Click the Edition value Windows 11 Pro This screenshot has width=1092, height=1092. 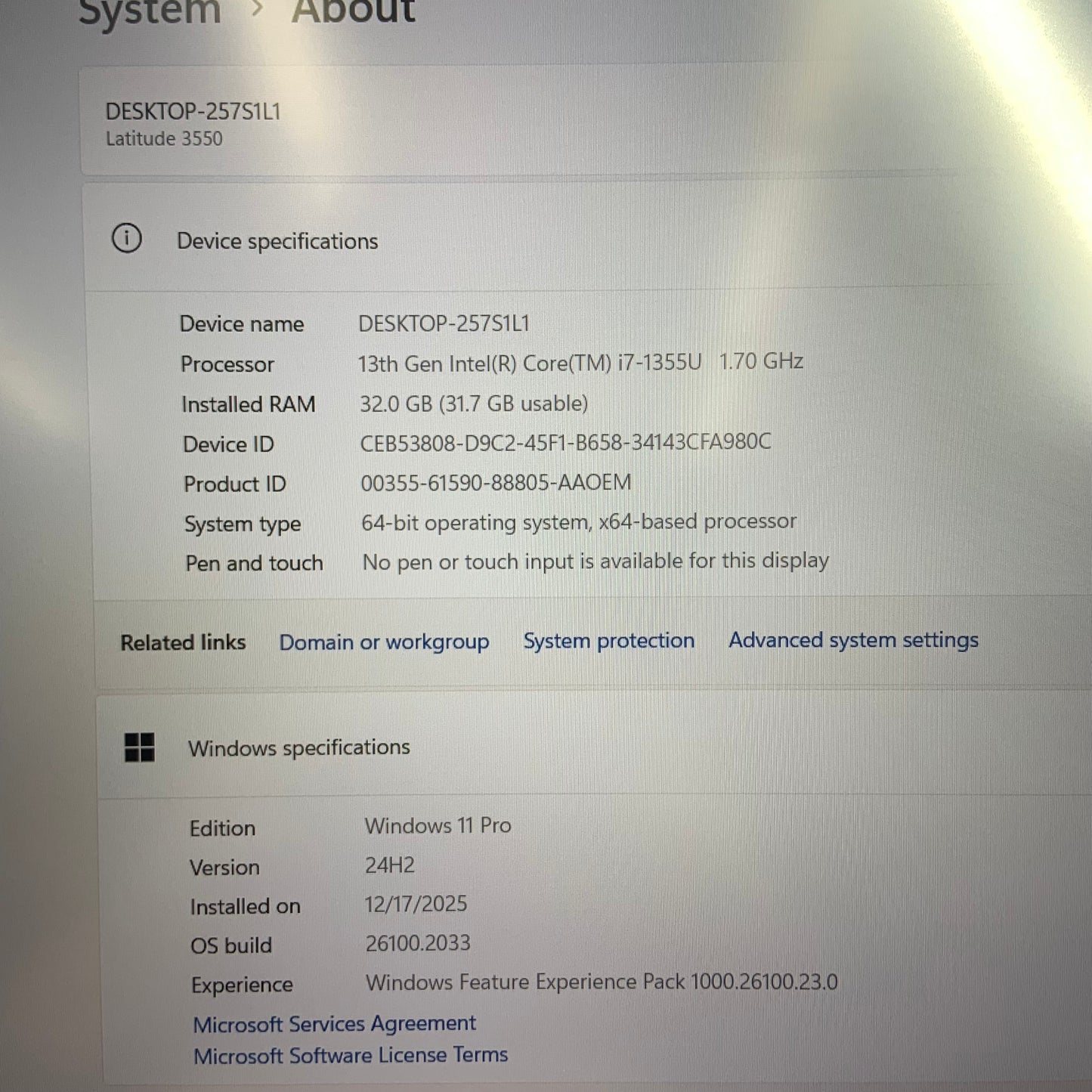[x=438, y=825]
